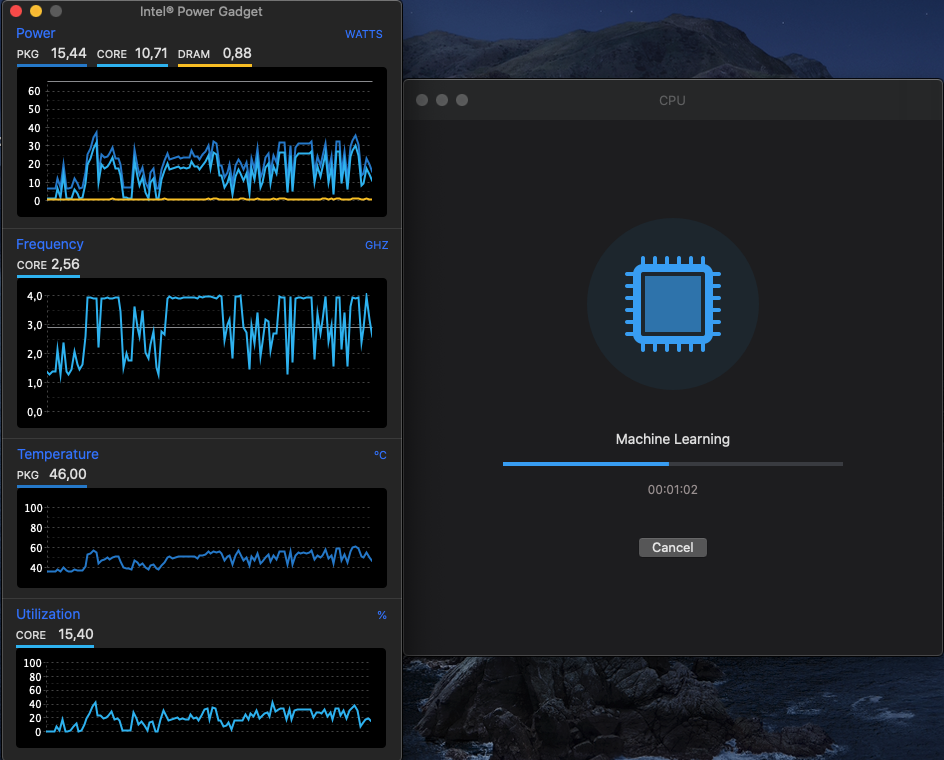944x760 pixels.
Task: Click the Temperature section heading
Action: (58, 454)
